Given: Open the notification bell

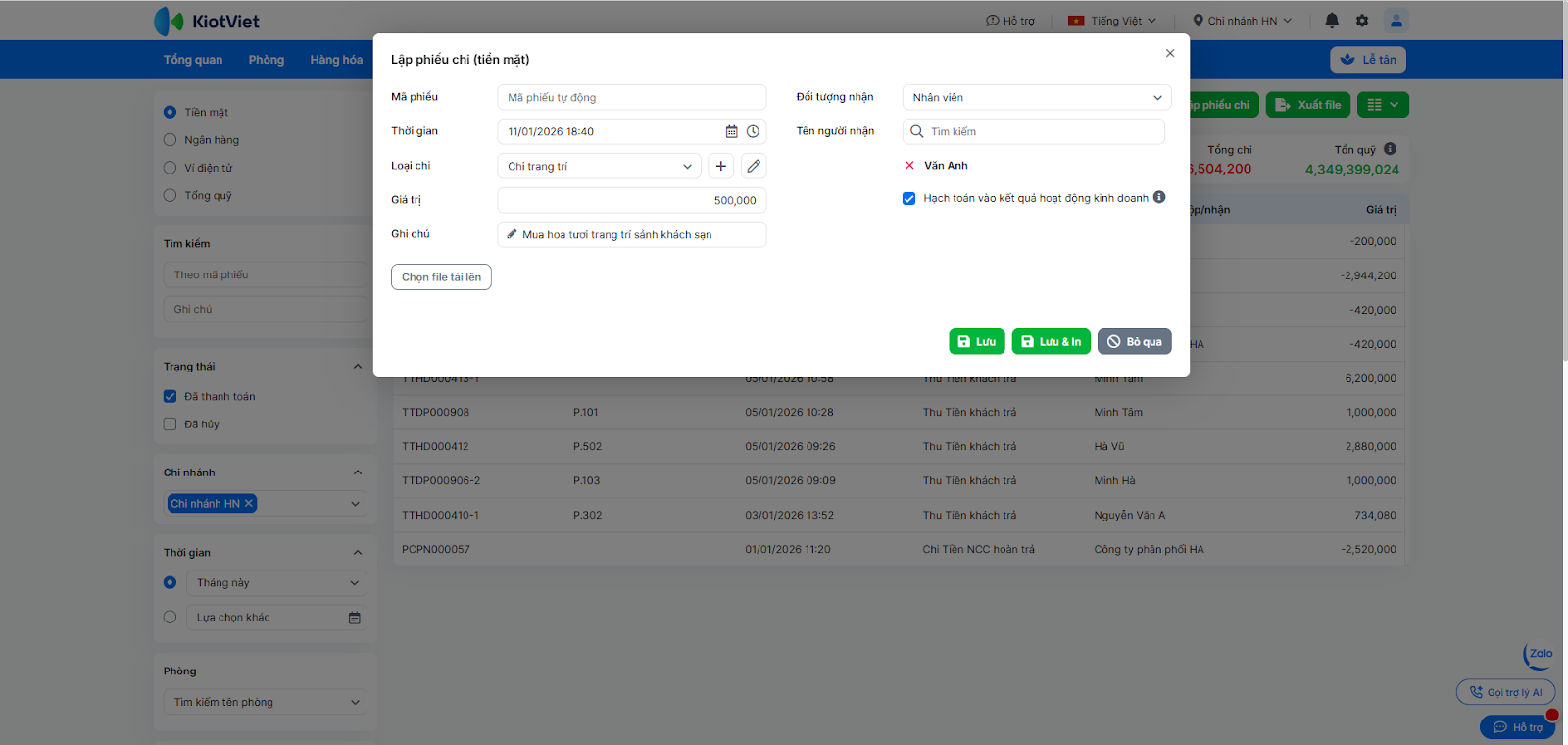Looking at the screenshot, I should (x=1332, y=21).
